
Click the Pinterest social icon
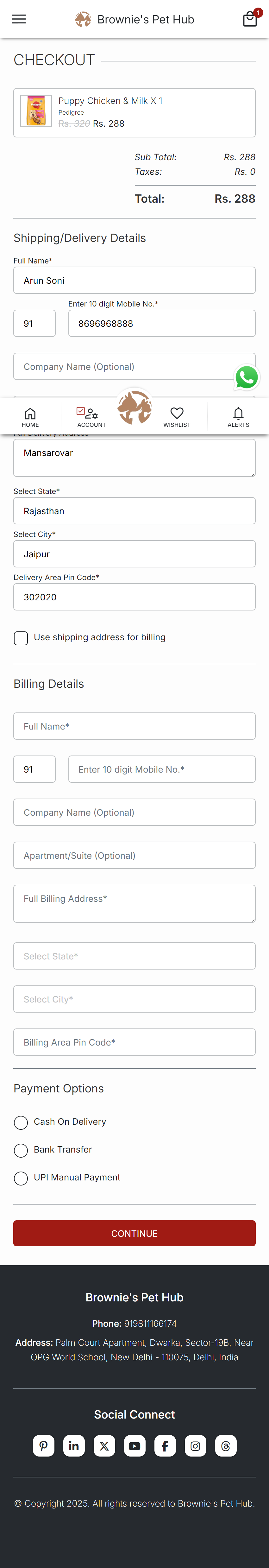point(43,1446)
